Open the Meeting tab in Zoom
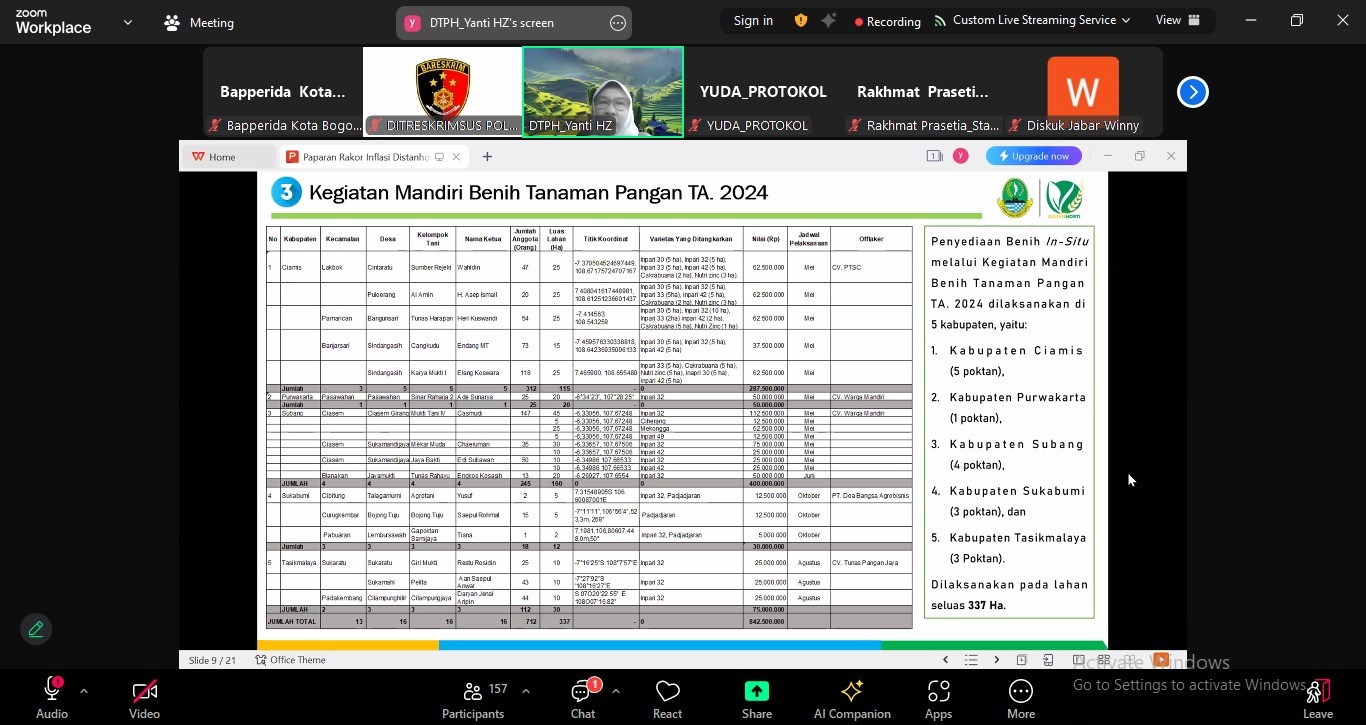 tap(200, 22)
